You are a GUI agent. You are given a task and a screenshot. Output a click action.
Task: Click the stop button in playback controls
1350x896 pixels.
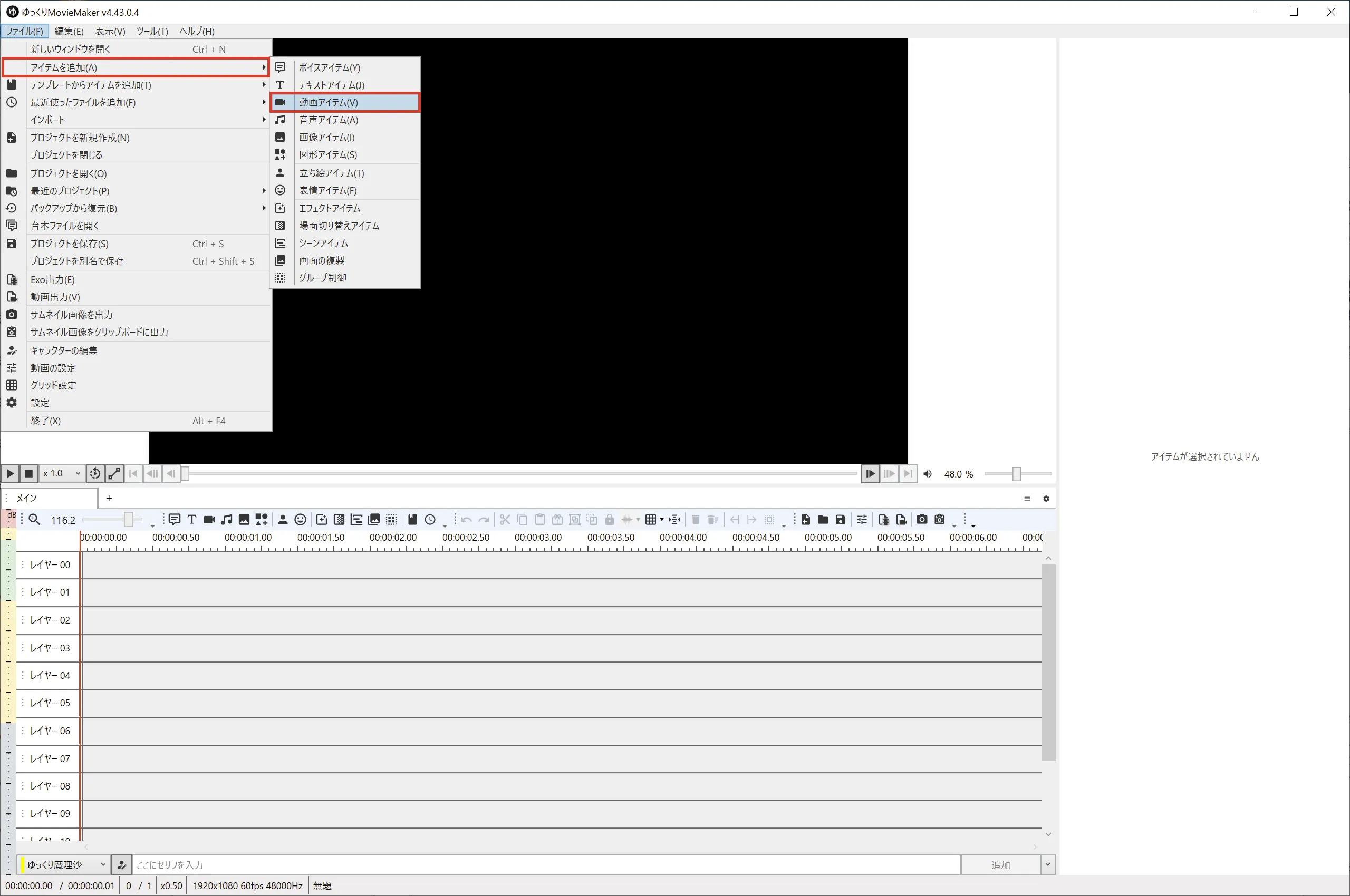coord(28,473)
